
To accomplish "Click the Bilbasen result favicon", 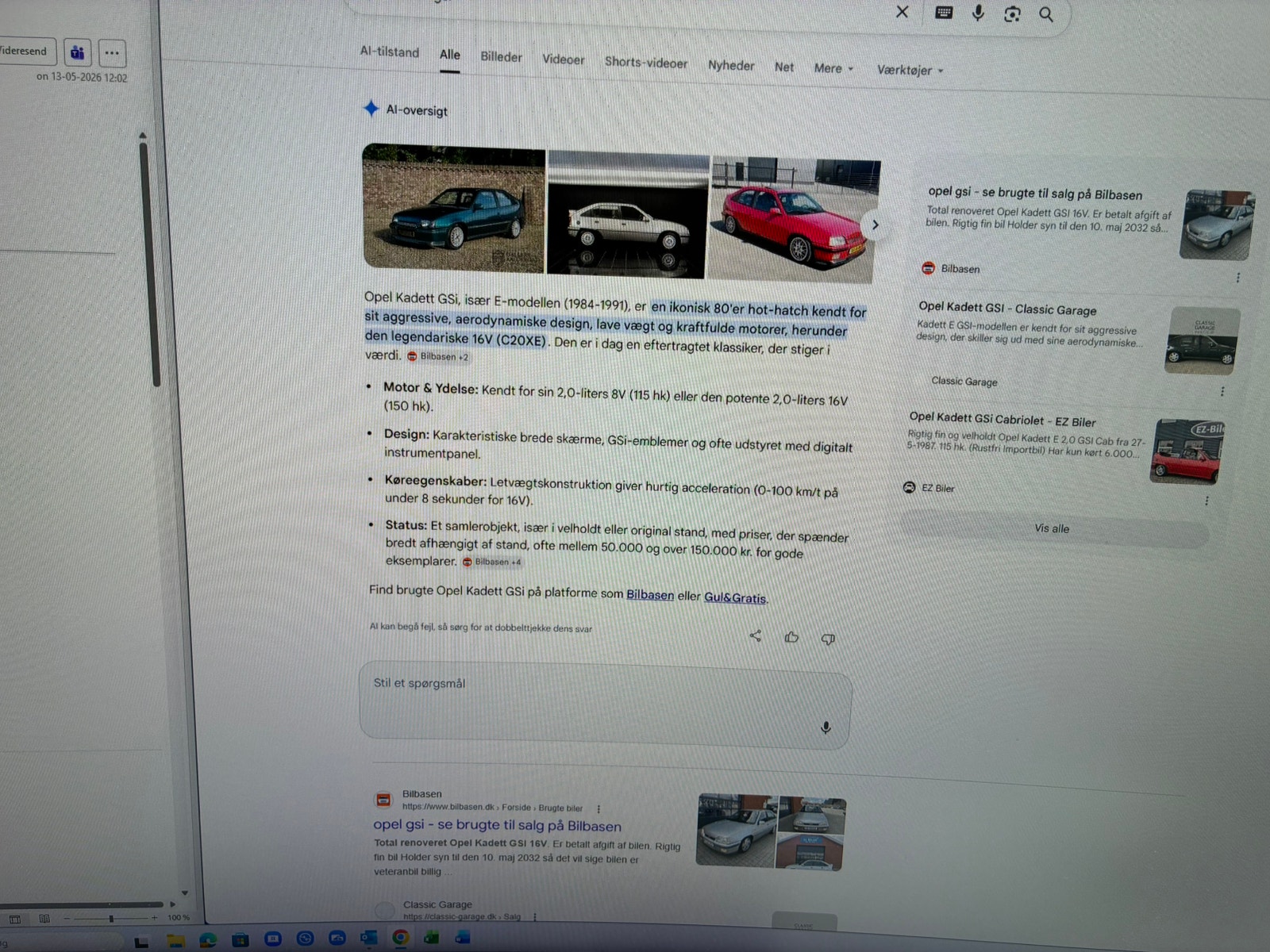I will click(383, 800).
